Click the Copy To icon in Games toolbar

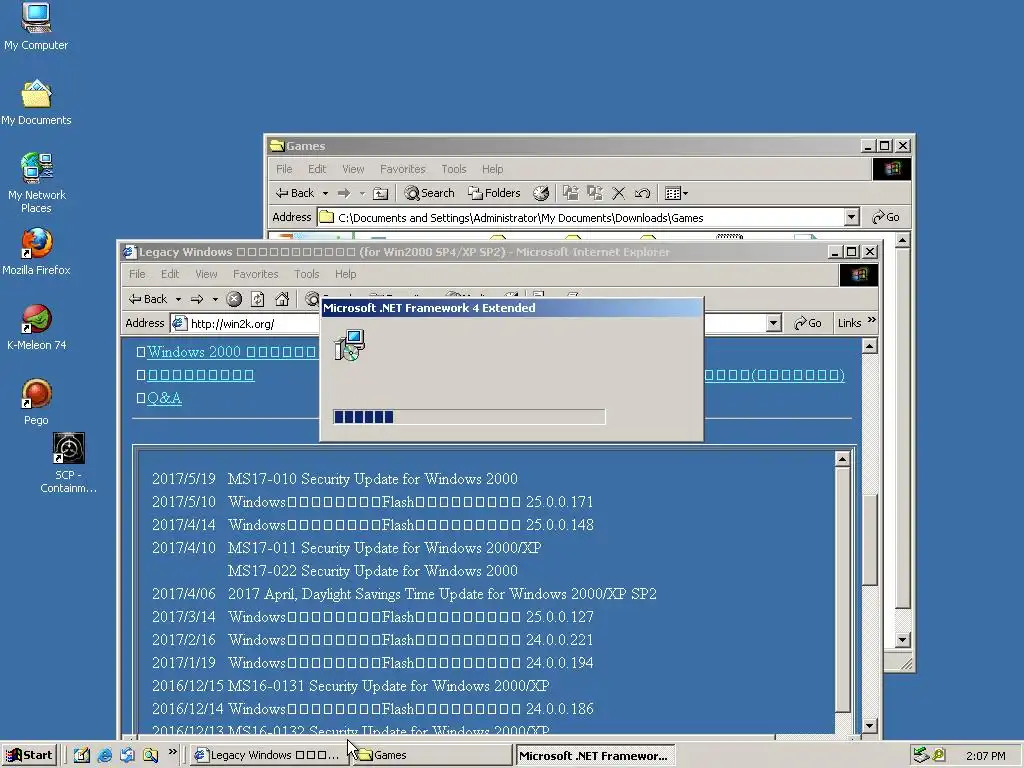594,193
